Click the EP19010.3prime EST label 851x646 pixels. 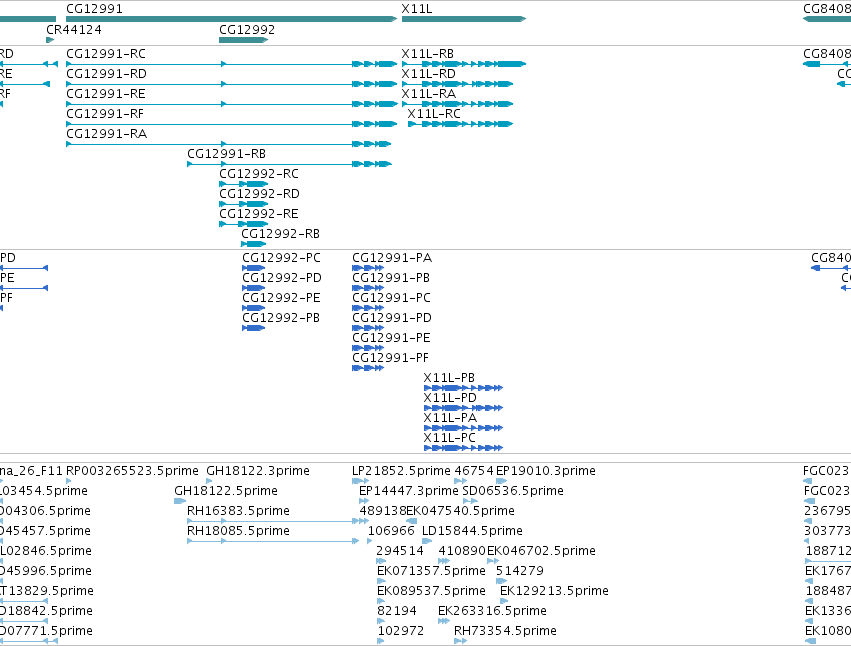tap(546, 471)
